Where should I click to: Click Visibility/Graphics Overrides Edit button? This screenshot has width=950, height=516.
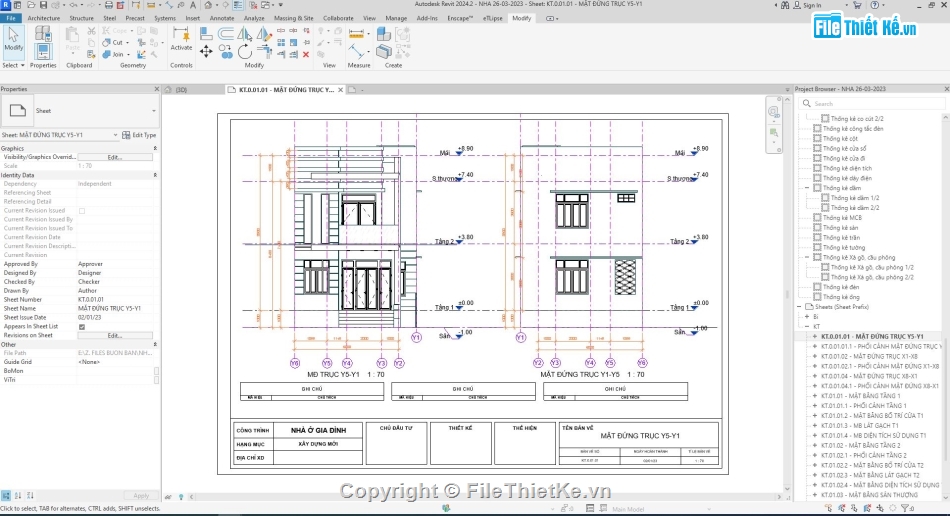pos(115,157)
